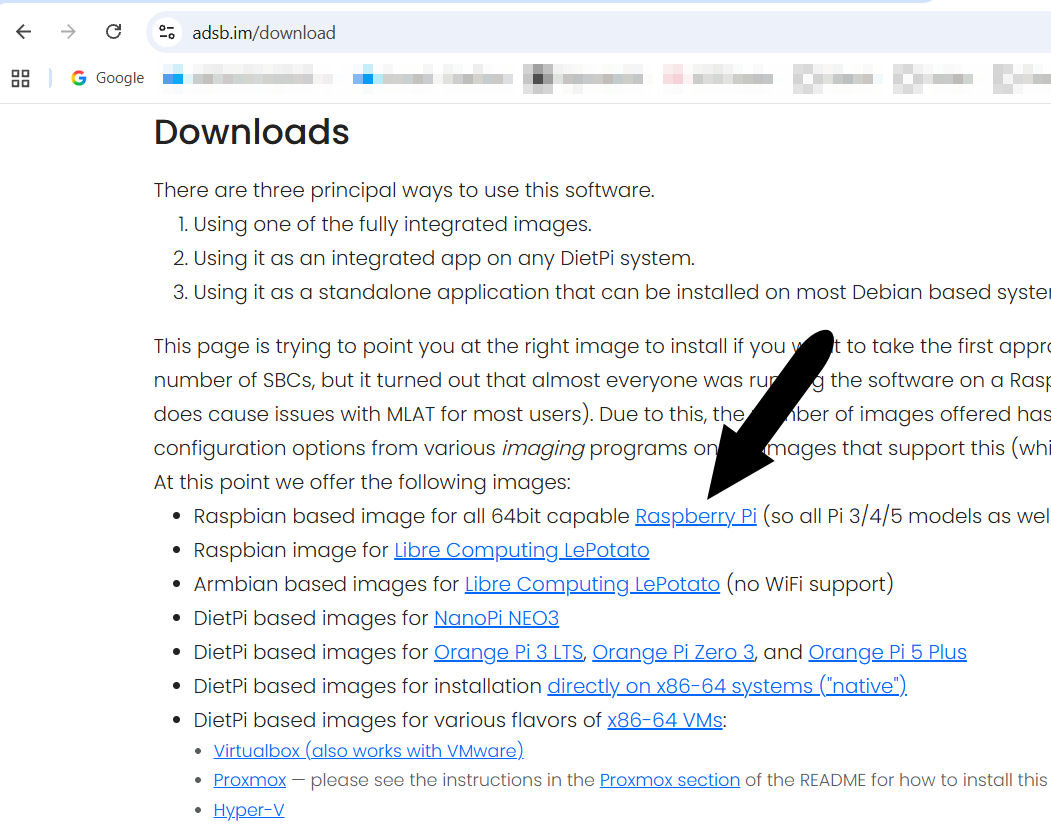Click the text "(no WiFi support)"

pyautogui.click(x=810, y=584)
